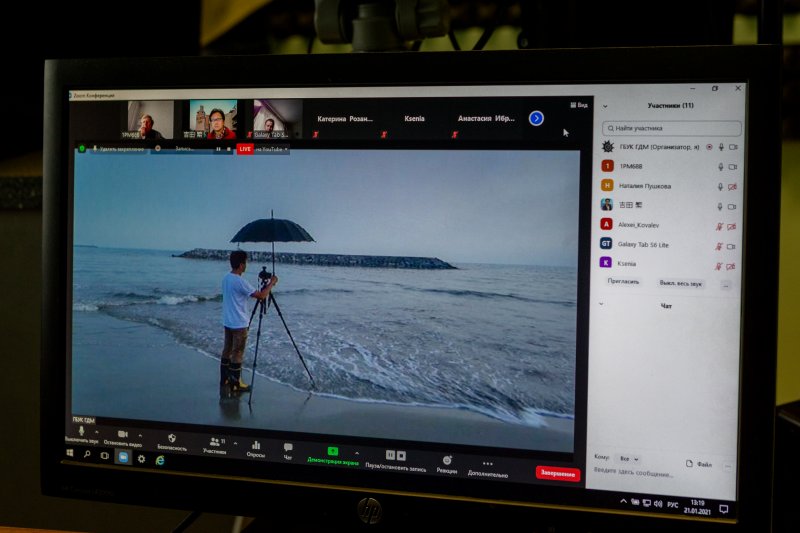Image resolution: width=800 pixels, height=533 pixels.
Task: Toggle Alexei_Kovalev camera-off icon
Action: click(732, 226)
